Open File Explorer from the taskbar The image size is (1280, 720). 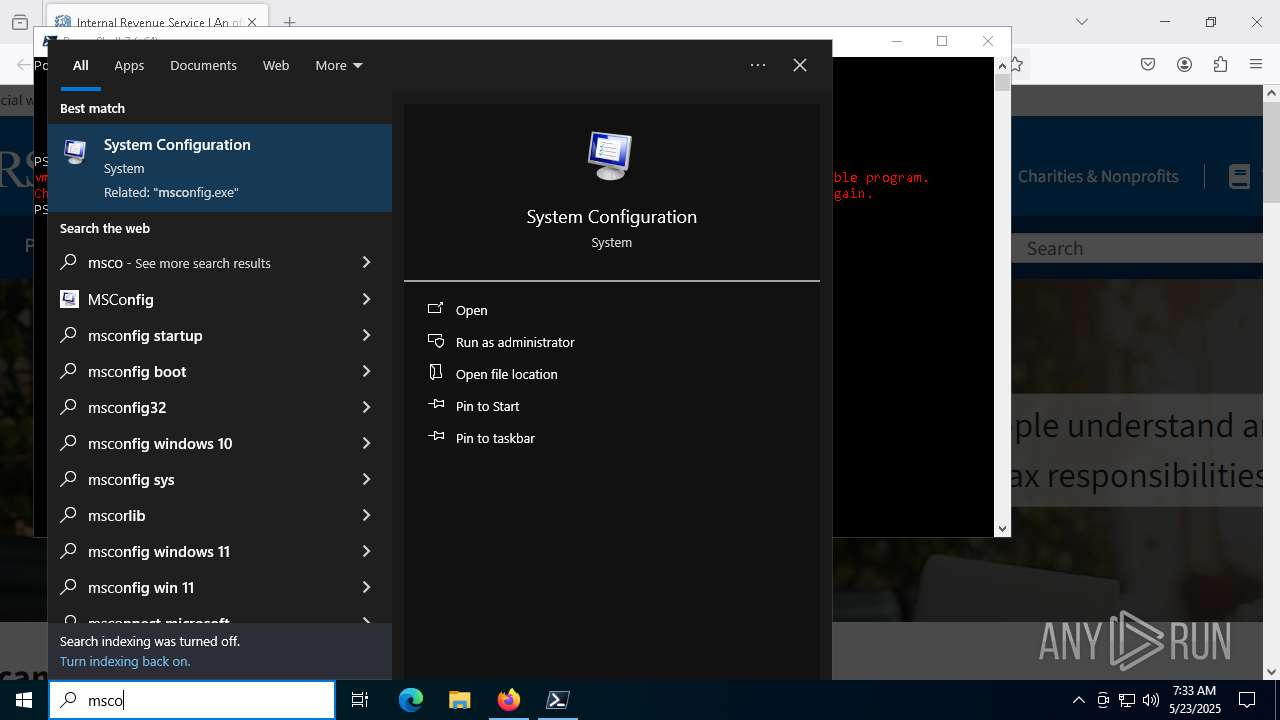pos(459,700)
